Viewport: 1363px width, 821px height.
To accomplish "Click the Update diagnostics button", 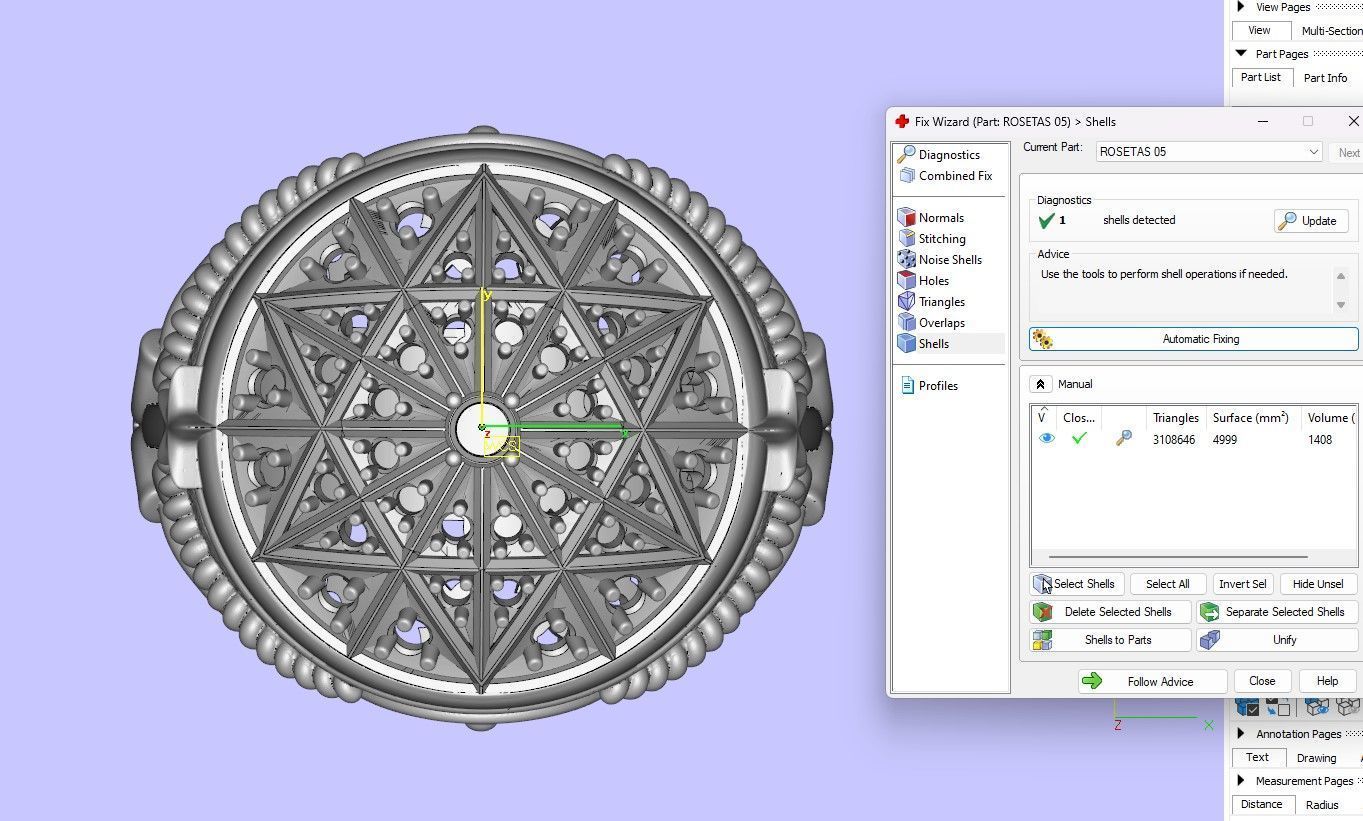I will pyautogui.click(x=1311, y=221).
